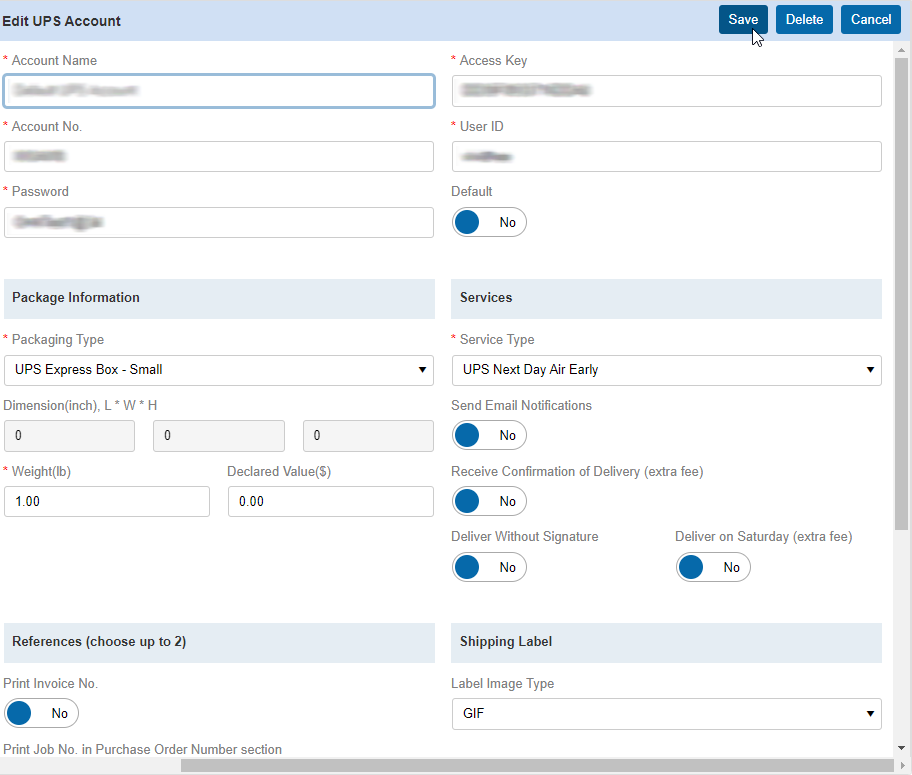This screenshot has height=775, width=912.
Task: Open the Packaging Type dropdown
Action: click(219, 370)
